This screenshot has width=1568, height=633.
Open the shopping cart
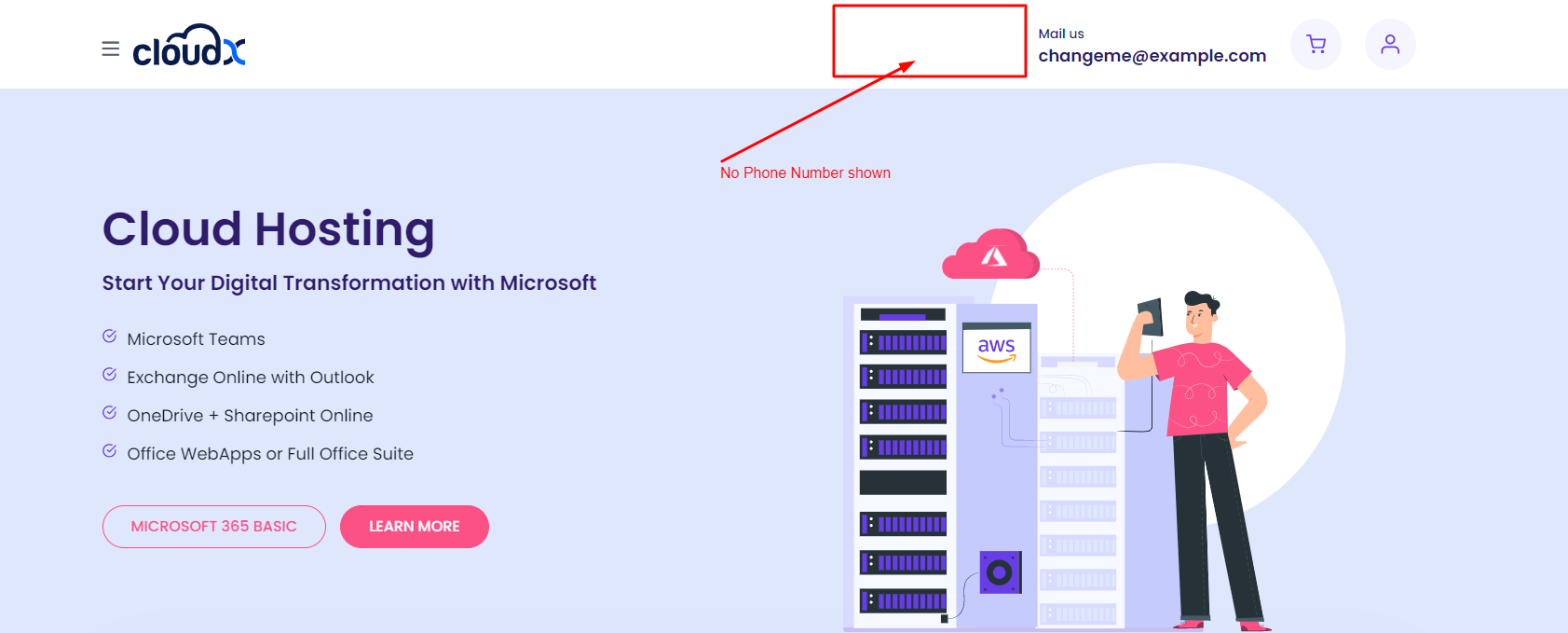(1316, 44)
